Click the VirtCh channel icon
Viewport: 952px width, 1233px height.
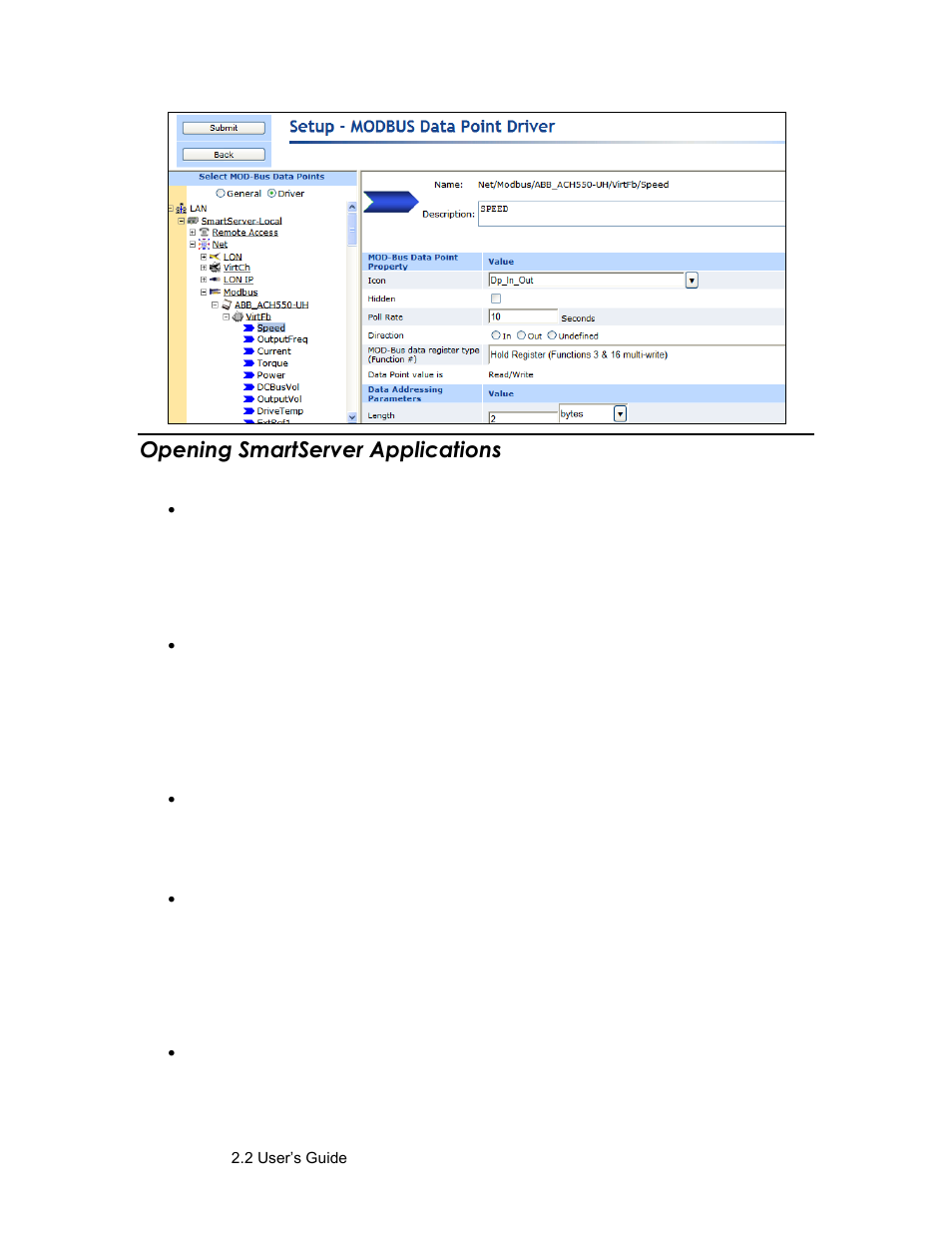215,268
